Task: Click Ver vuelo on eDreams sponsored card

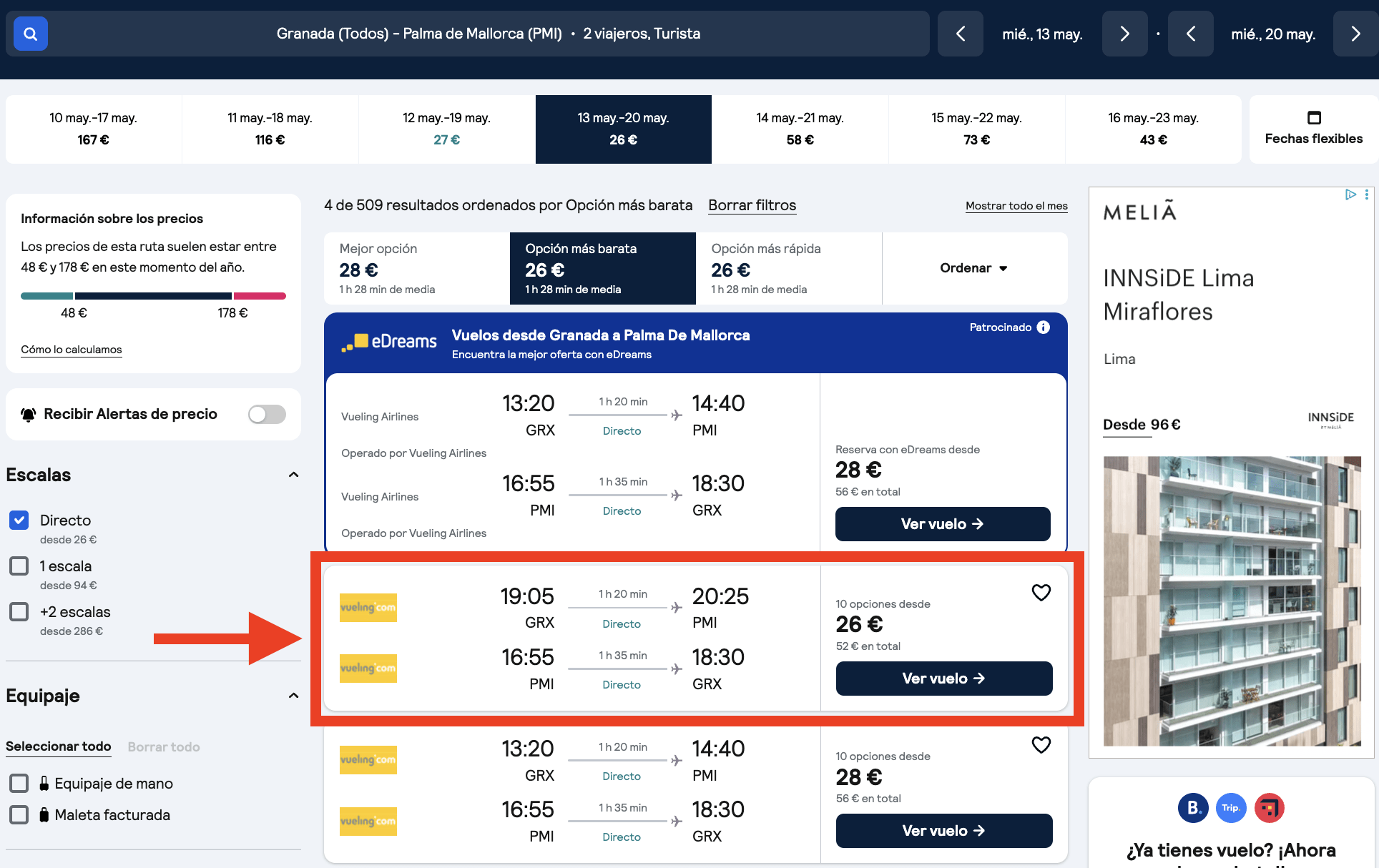Action: pyautogui.click(x=943, y=524)
